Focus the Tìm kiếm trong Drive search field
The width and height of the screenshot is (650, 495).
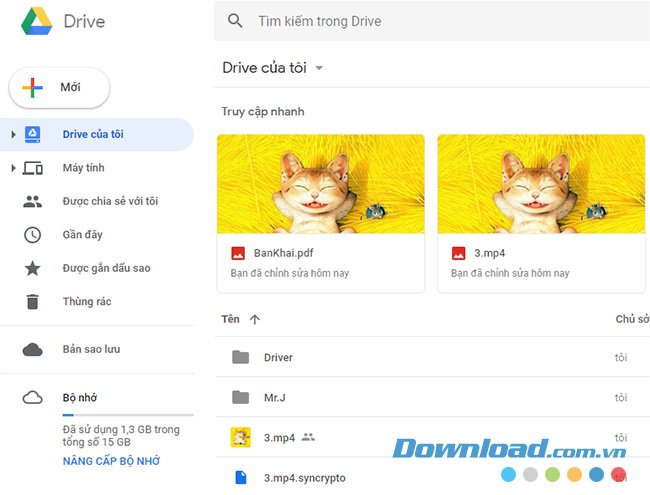tap(432, 21)
